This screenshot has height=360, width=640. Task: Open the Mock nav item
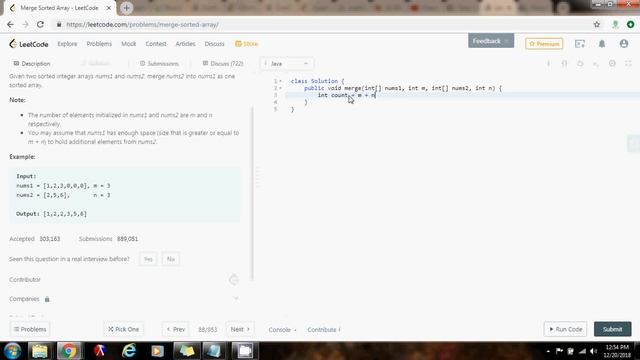pyautogui.click(x=129, y=44)
